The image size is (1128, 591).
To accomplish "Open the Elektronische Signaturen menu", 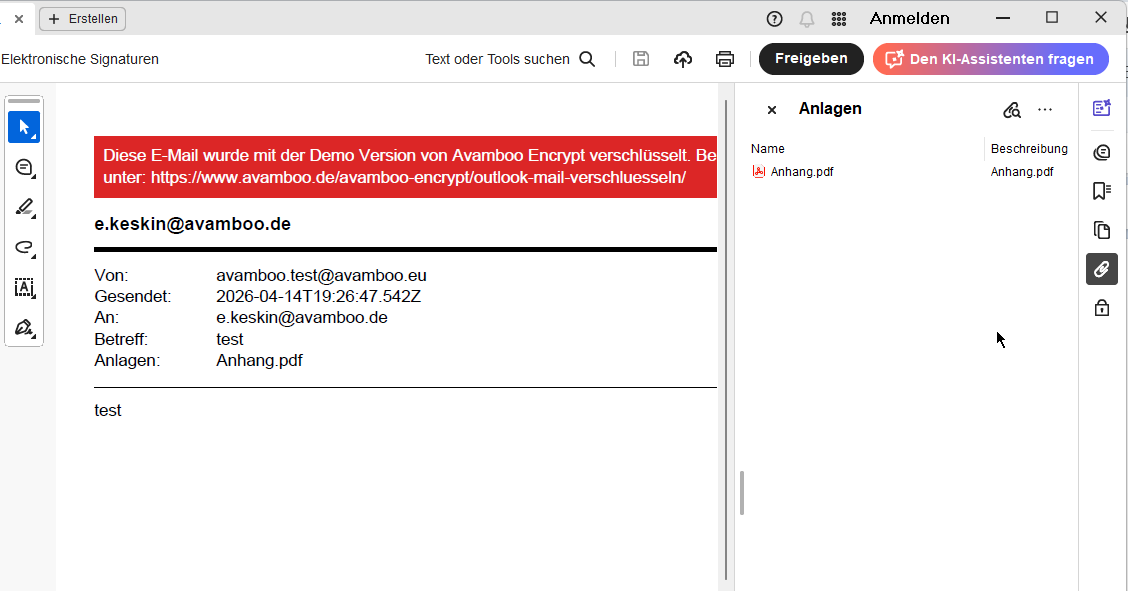I will (79, 59).
